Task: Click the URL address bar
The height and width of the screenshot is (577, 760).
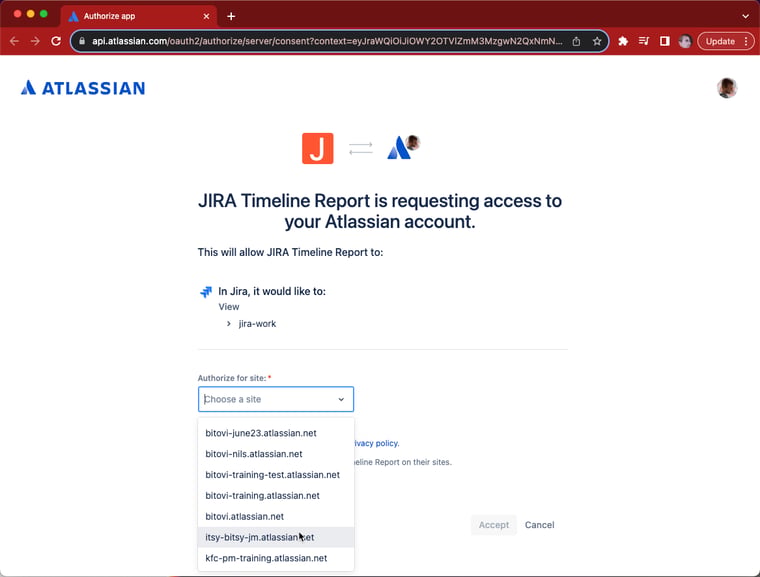Action: [x=327, y=41]
